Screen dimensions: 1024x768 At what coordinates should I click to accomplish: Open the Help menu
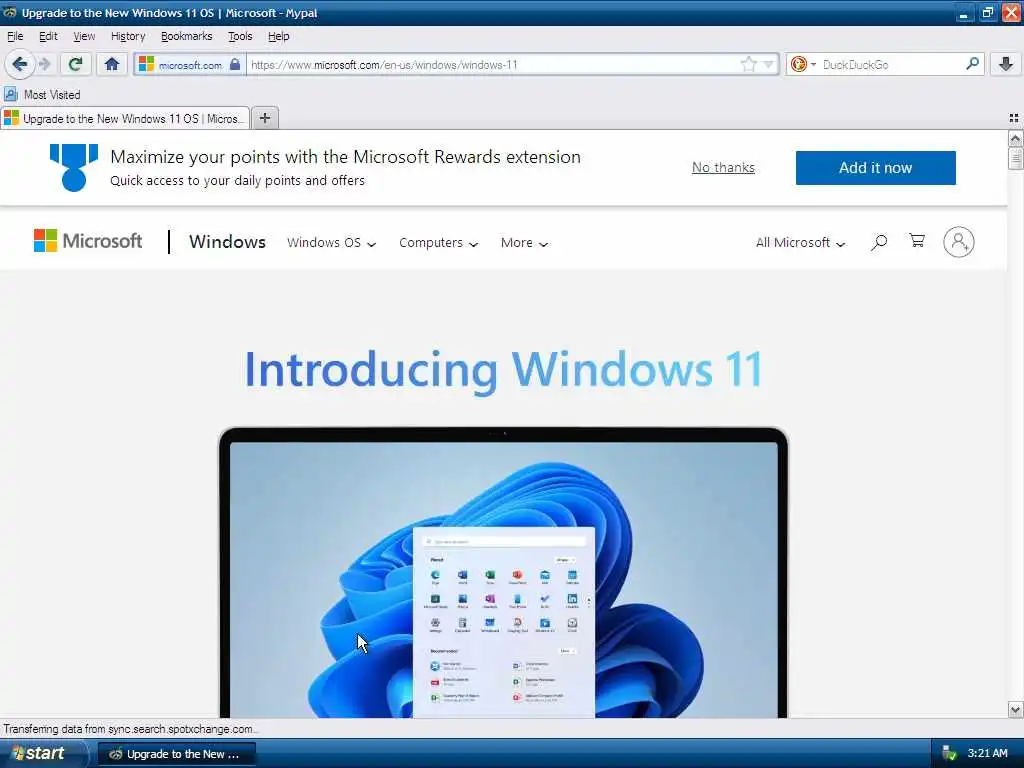278,37
